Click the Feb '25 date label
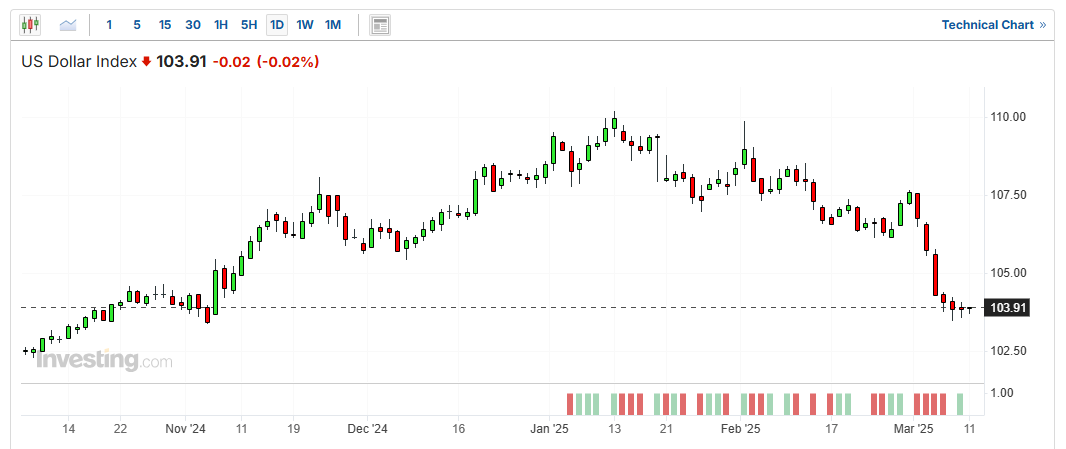 (741, 429)
